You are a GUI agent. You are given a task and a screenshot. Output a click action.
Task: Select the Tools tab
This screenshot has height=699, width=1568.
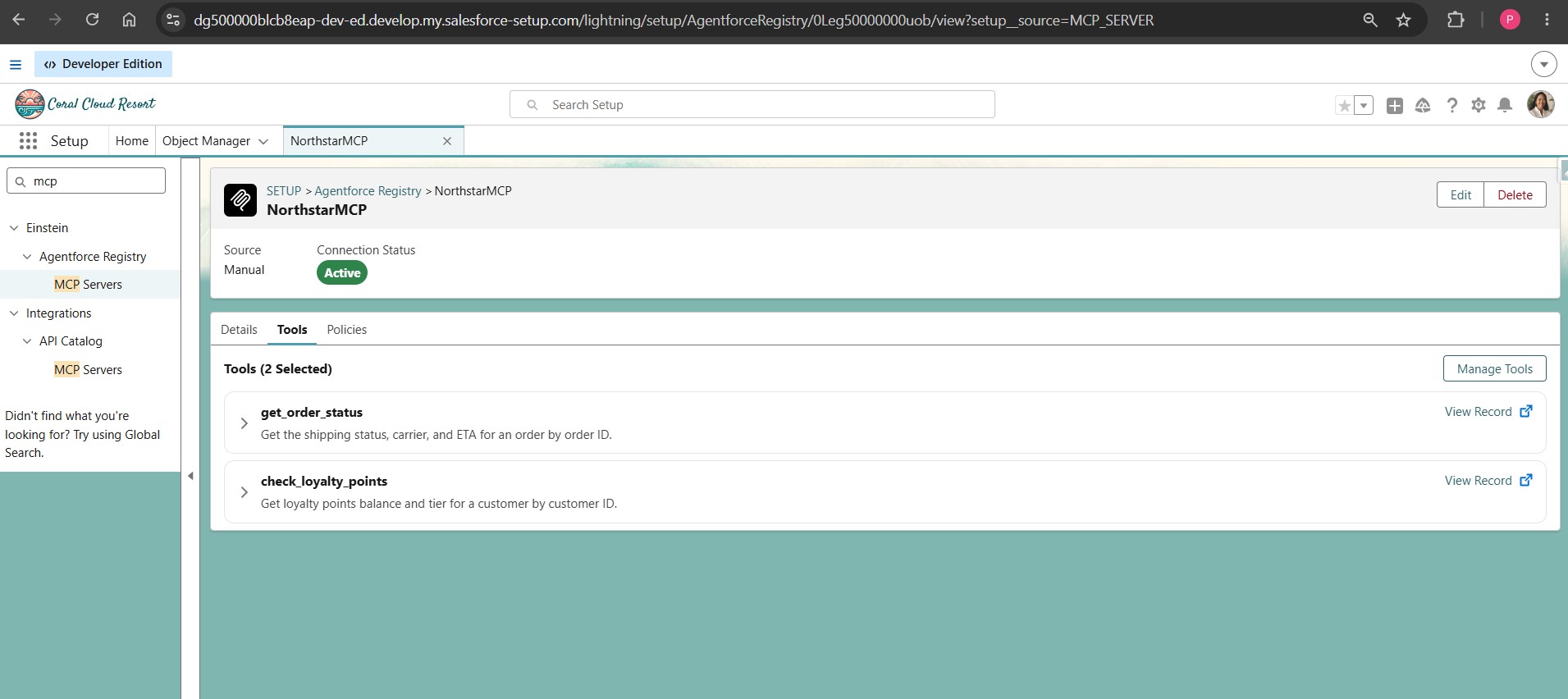point(292,330)
